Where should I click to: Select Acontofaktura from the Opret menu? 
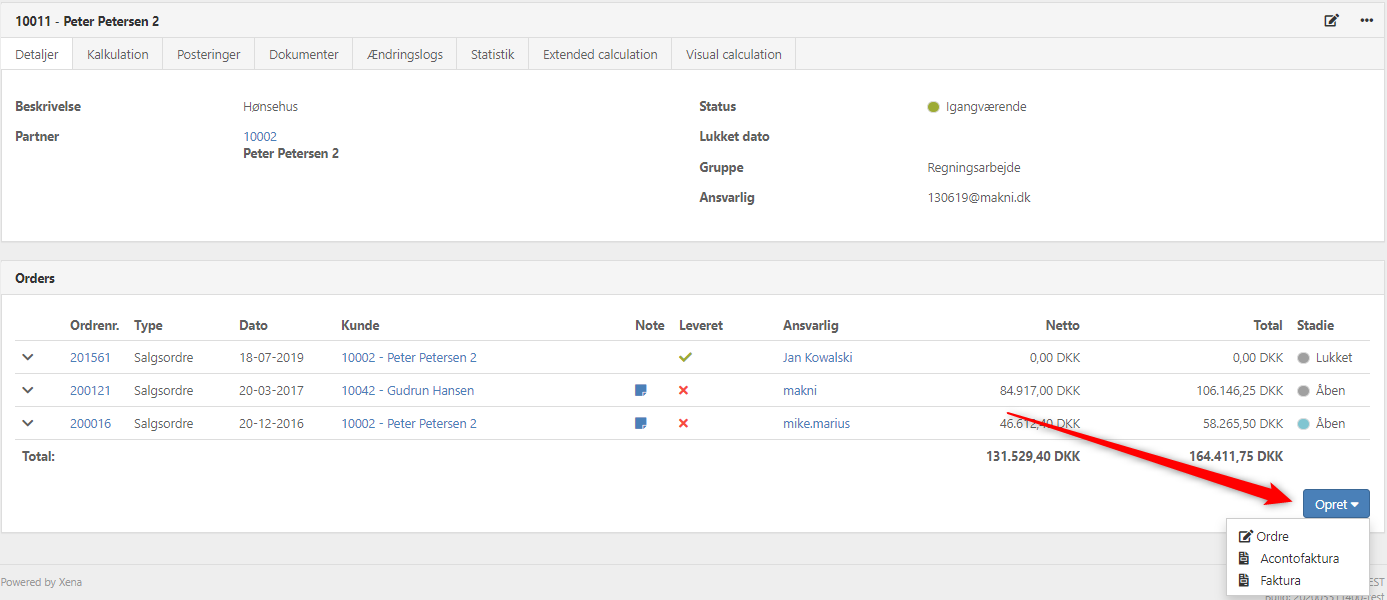(1299, 559)
